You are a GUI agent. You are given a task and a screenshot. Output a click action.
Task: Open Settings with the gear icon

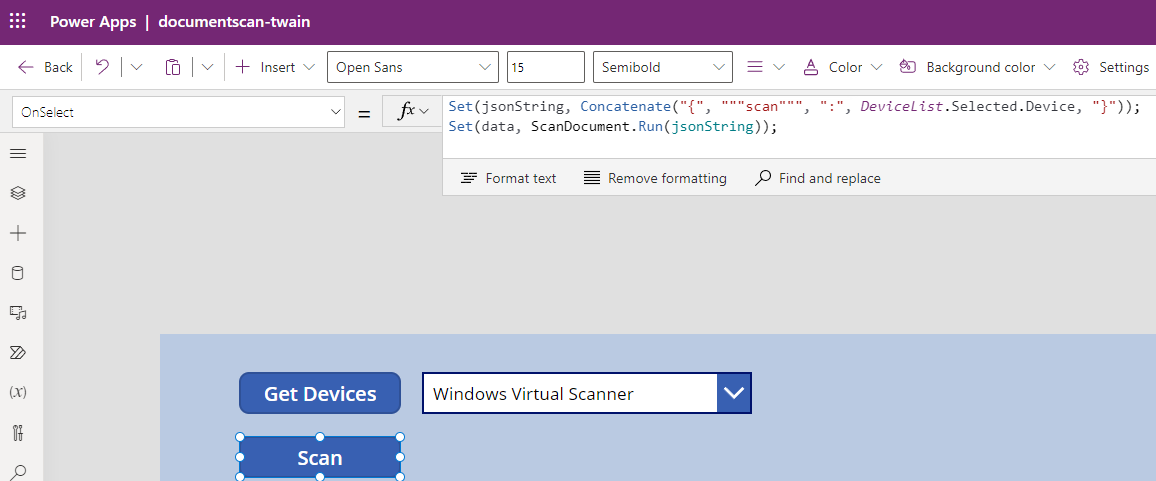pos(1110,67)
